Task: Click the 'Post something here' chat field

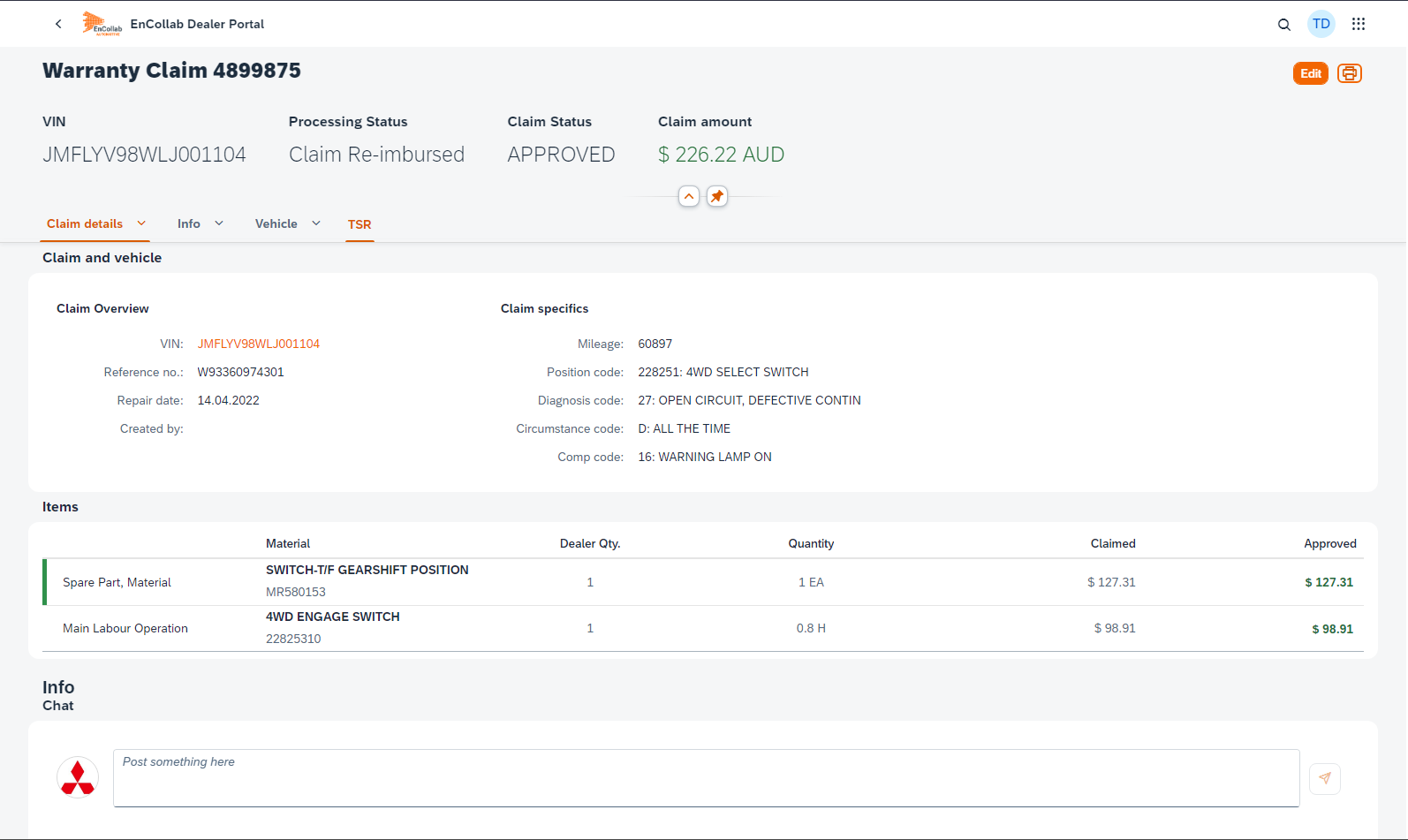Action: (x=706, y=777)
